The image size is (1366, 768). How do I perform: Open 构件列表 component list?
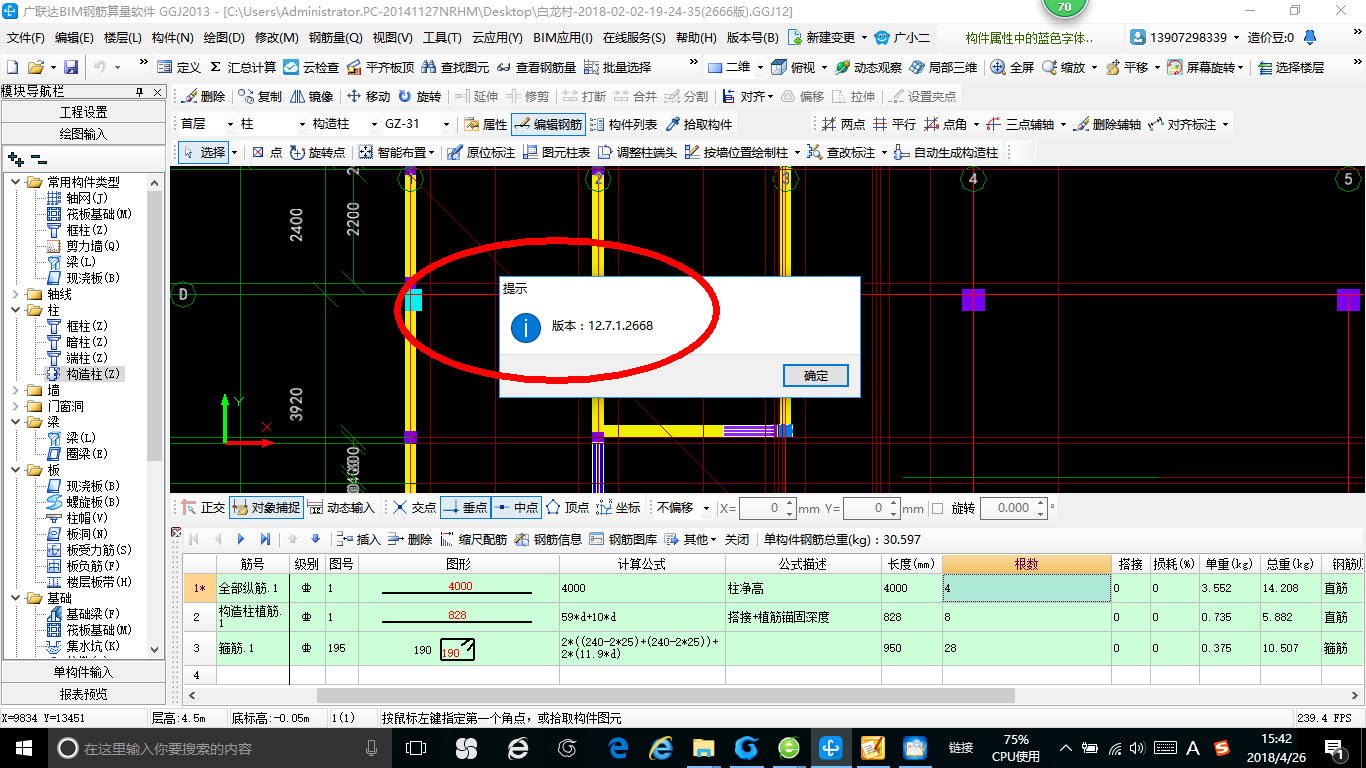click(x=623, y=125)
